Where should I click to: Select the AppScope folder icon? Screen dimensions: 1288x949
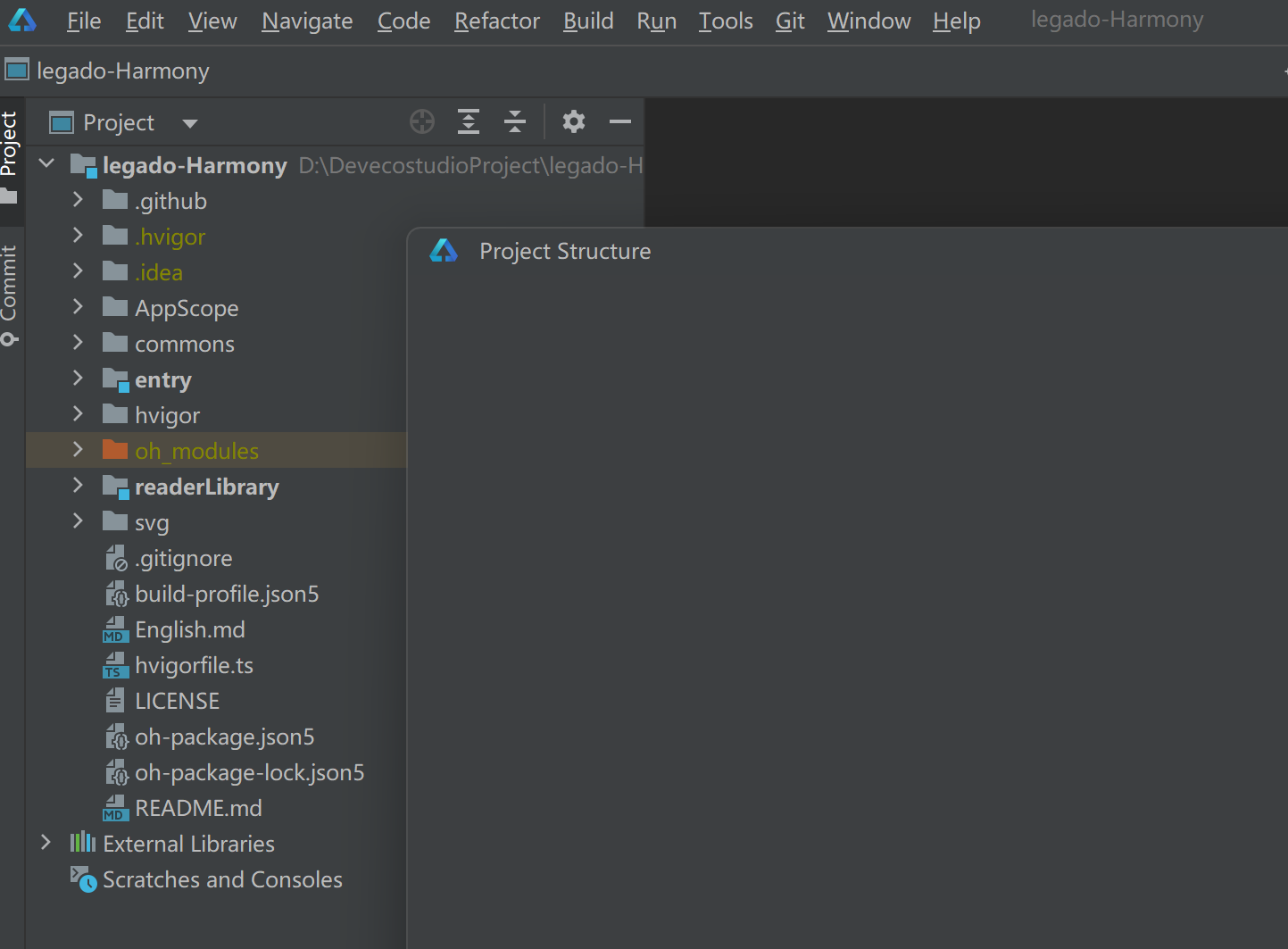coord(115,307)
